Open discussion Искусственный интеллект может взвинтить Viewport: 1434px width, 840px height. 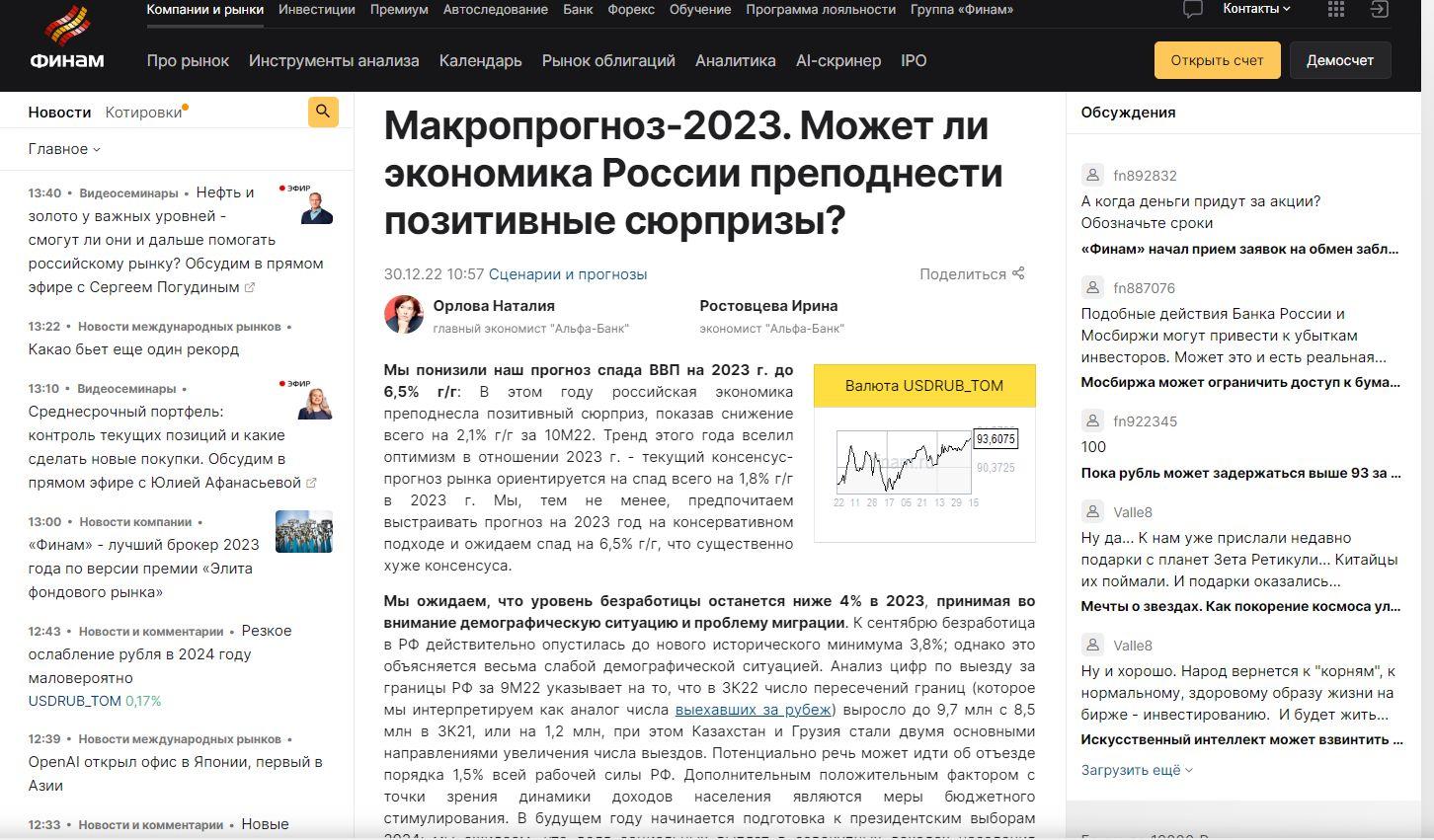coord(1242,739)
